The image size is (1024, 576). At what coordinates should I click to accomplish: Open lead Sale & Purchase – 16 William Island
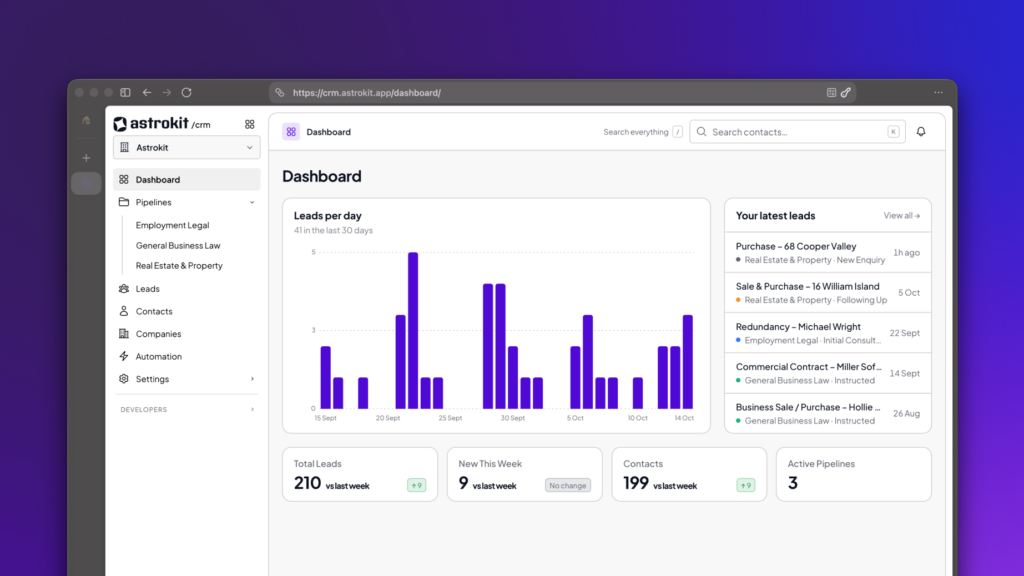point(827,293)
